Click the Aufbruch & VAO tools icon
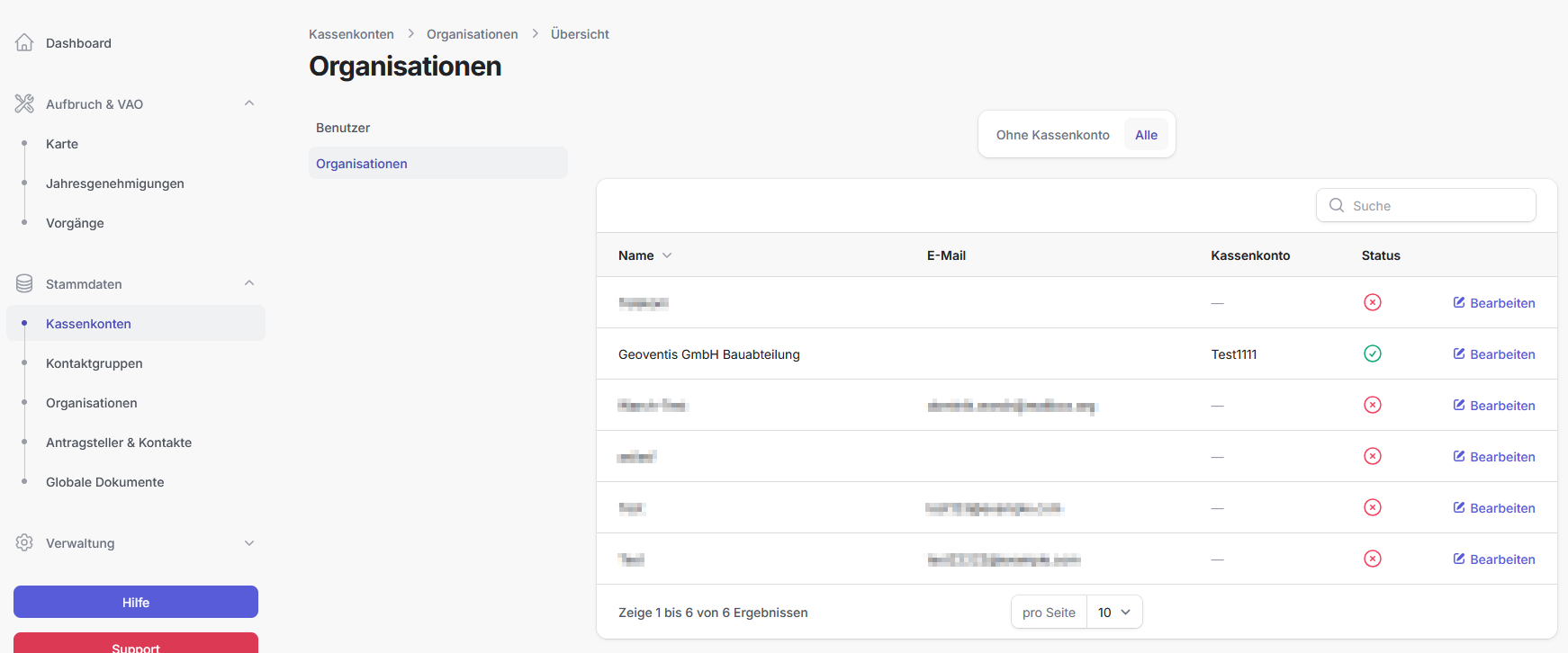This screenshot has height=653, width=1568. coord(24,103)
